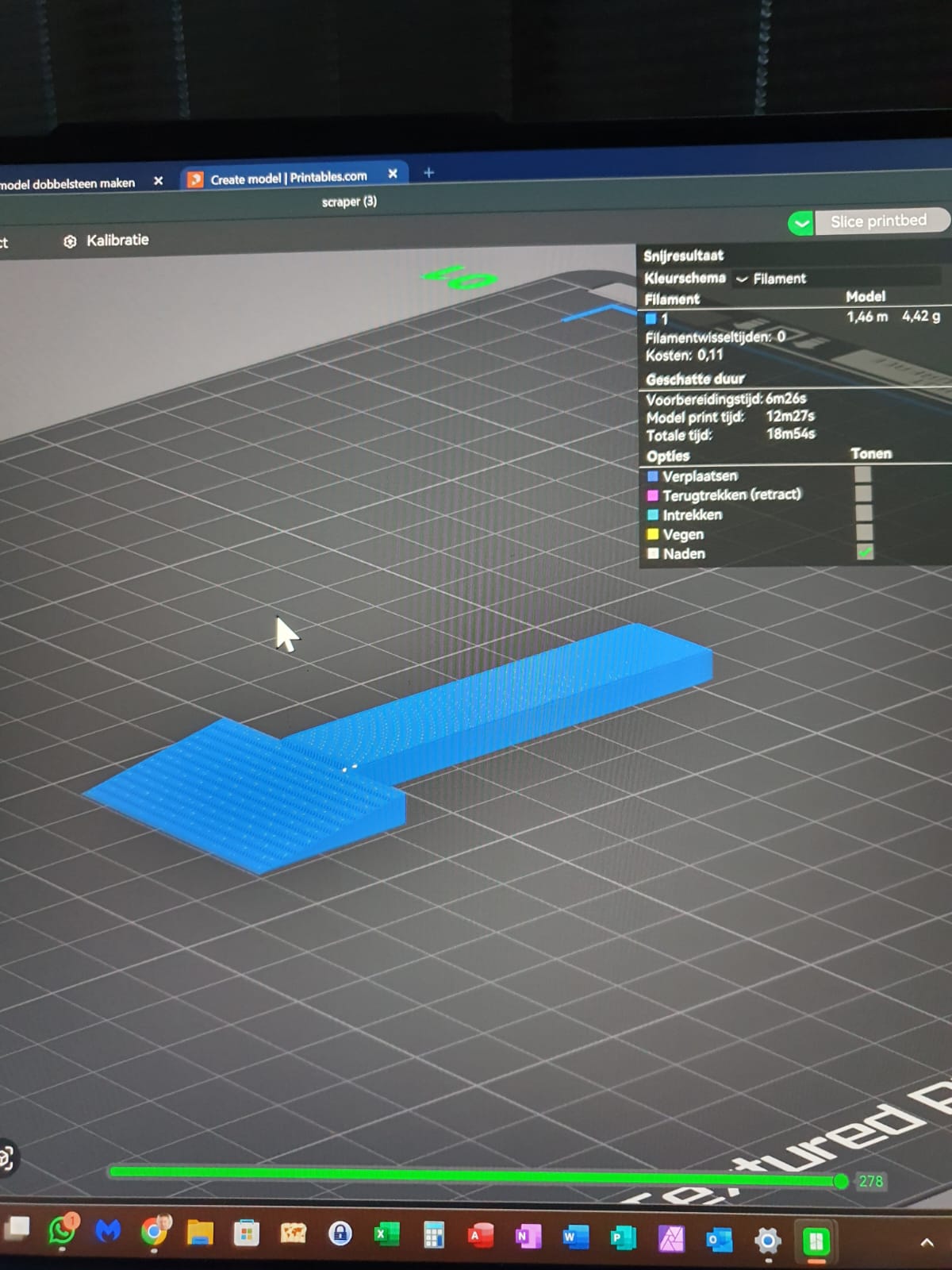
Task: Click the 4,42 g filament weight
Action: (921, 316)
